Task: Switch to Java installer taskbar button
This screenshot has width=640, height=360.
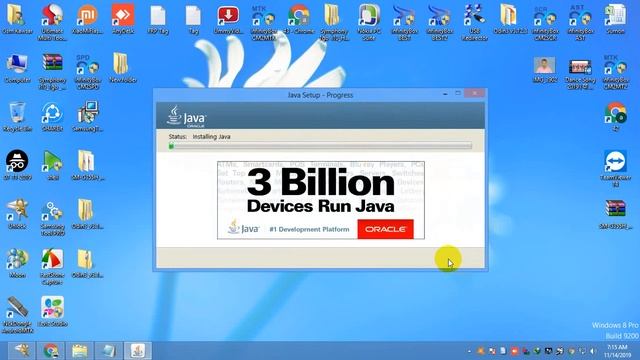Action: pyautogui.click(x=138, y=351)
